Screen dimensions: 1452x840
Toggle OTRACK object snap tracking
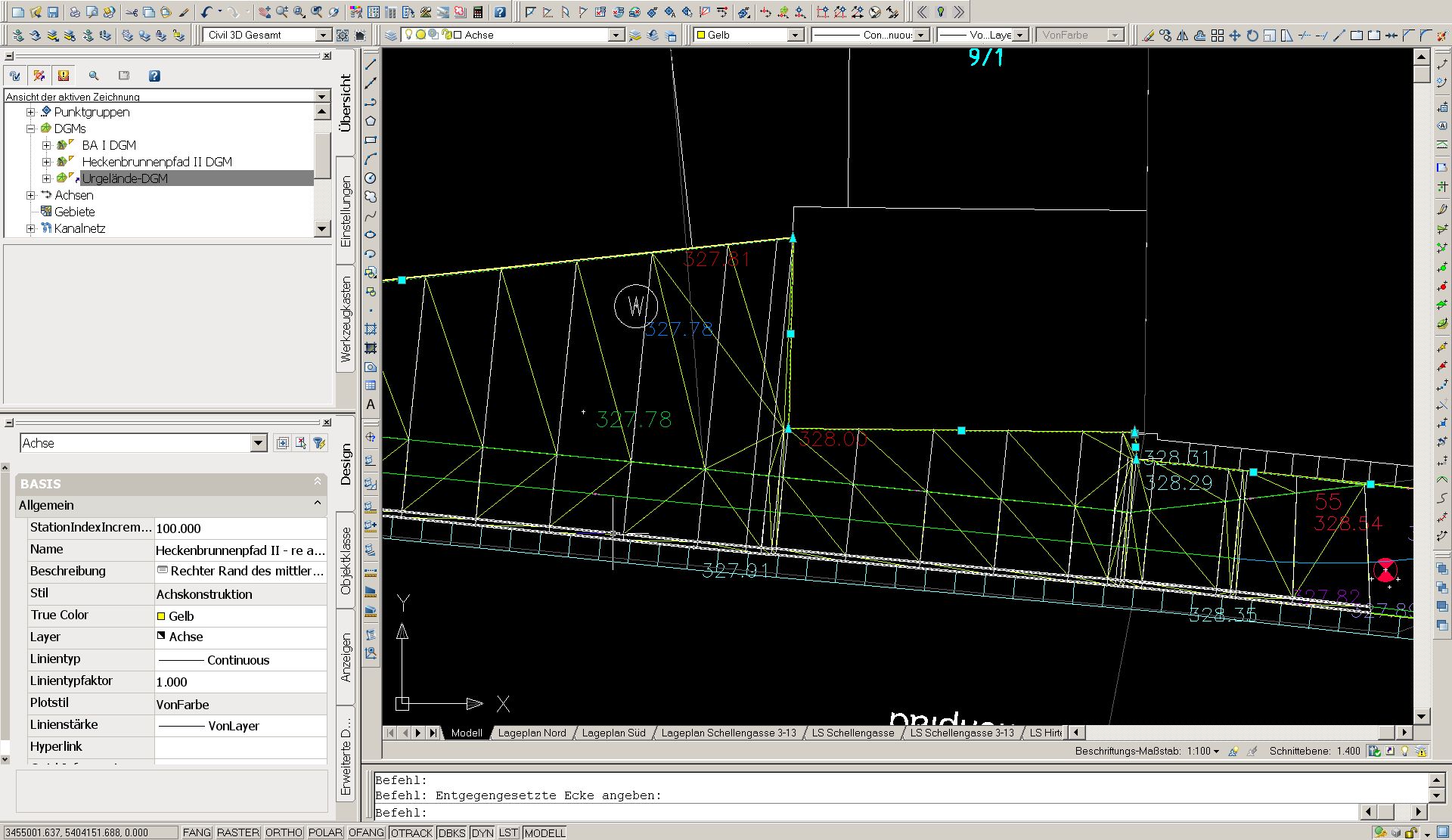pos(412,832)
